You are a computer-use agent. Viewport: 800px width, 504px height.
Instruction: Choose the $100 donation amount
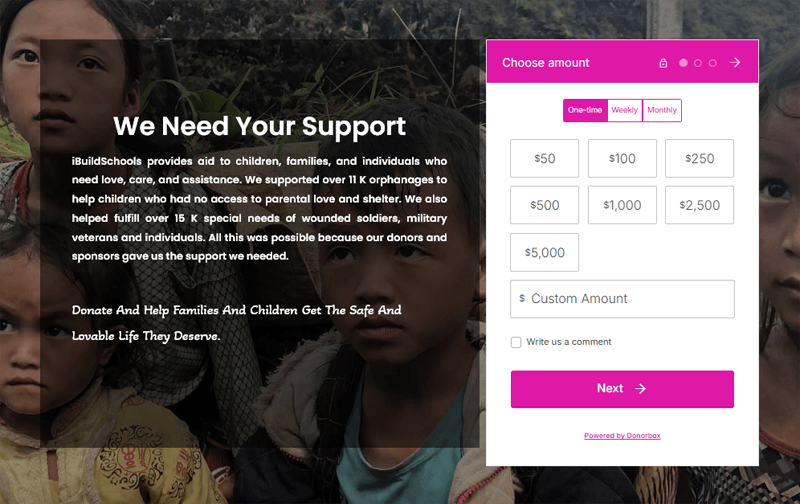[622, 158]
